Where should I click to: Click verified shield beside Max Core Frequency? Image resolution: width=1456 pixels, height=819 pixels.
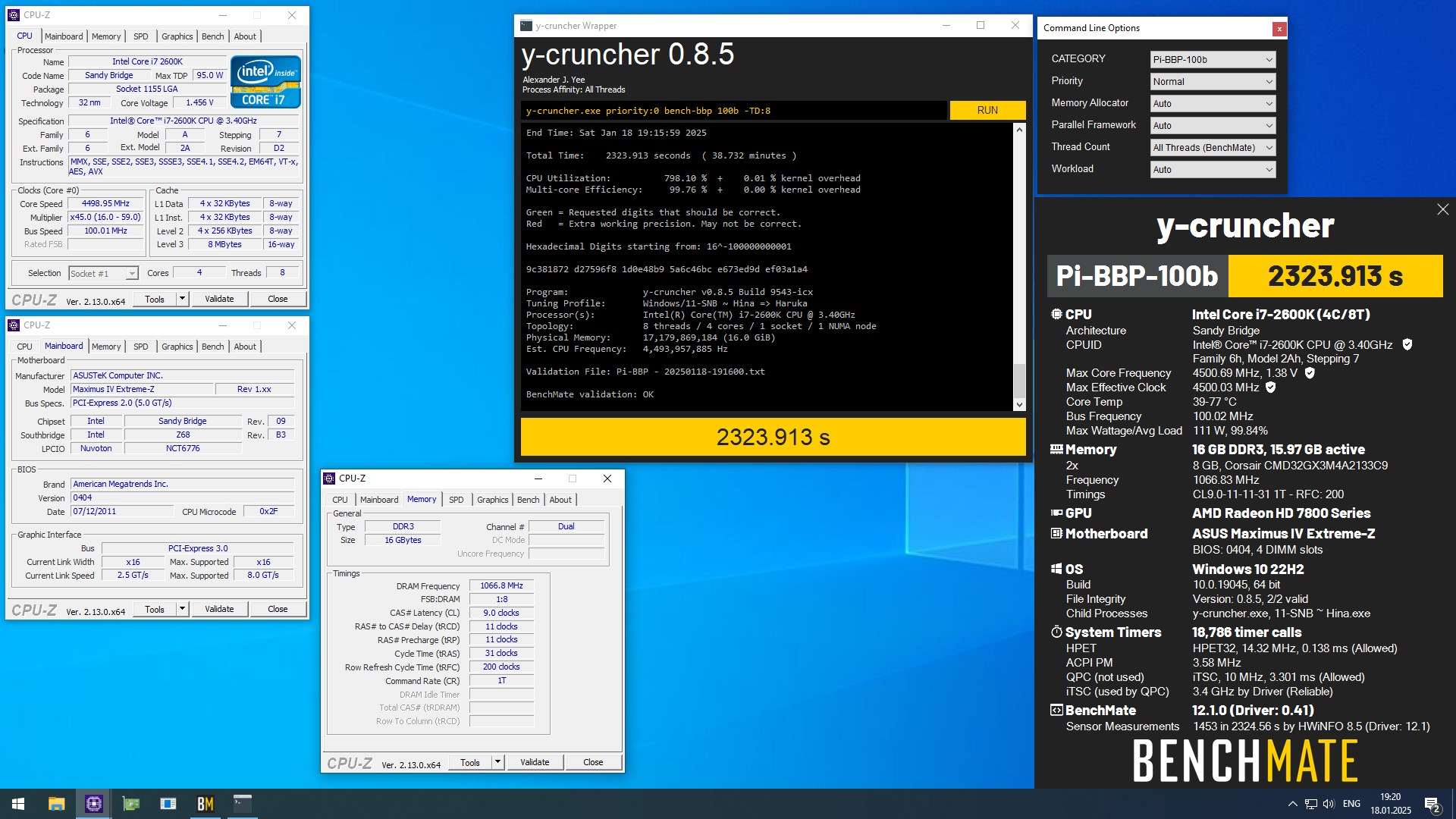(1310, 373)
